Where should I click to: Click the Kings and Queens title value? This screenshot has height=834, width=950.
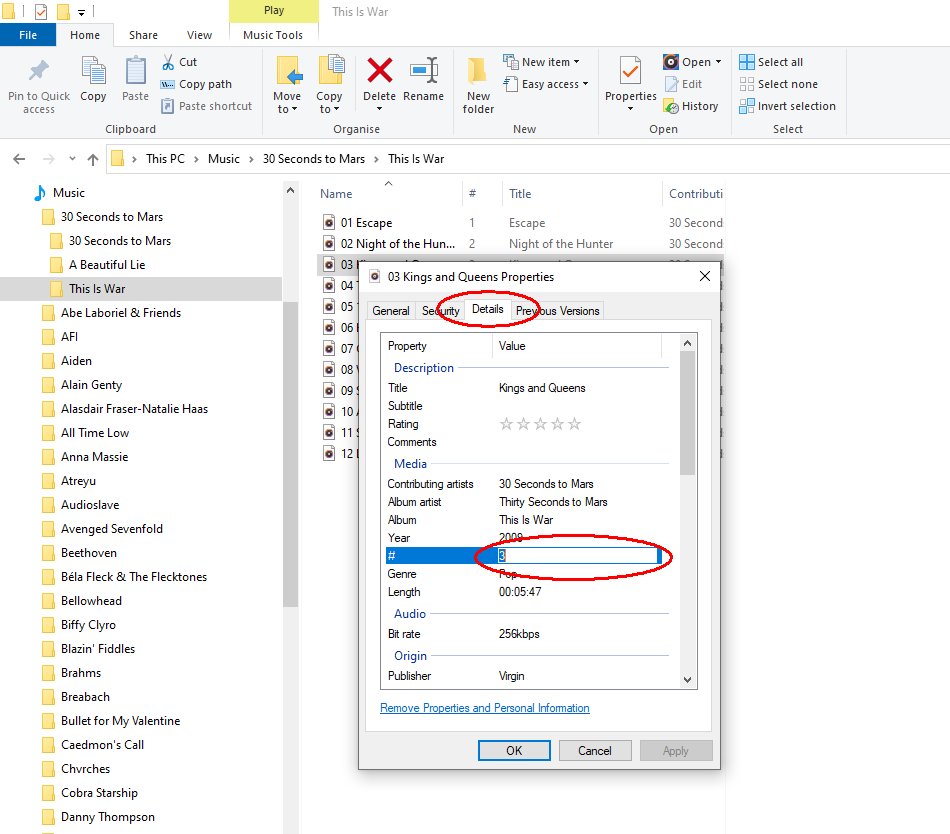coord(542,388)
